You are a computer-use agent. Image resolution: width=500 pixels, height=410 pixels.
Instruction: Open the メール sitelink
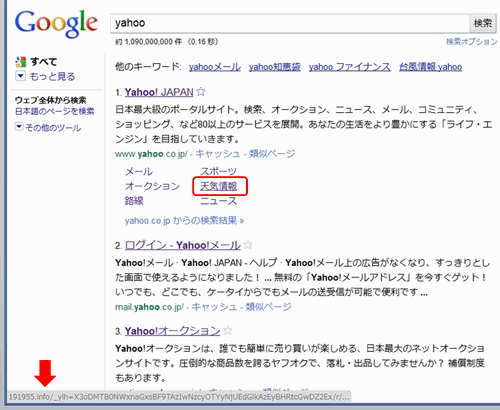pos(139,172)
